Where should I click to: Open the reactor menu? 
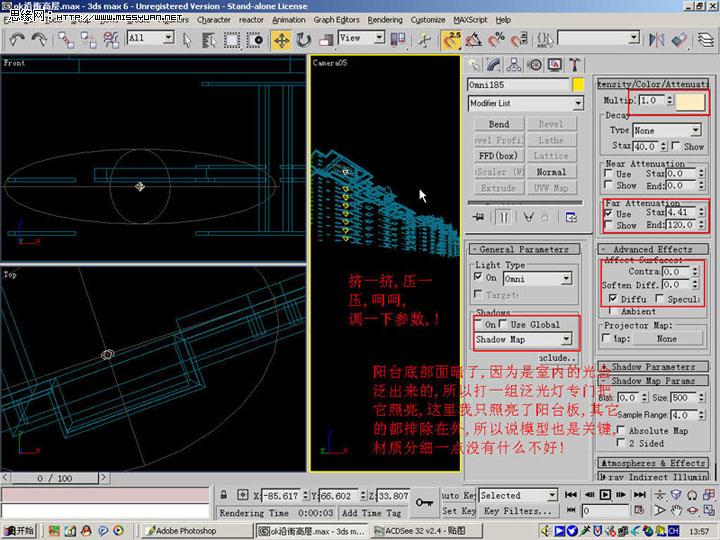(251, 20)
